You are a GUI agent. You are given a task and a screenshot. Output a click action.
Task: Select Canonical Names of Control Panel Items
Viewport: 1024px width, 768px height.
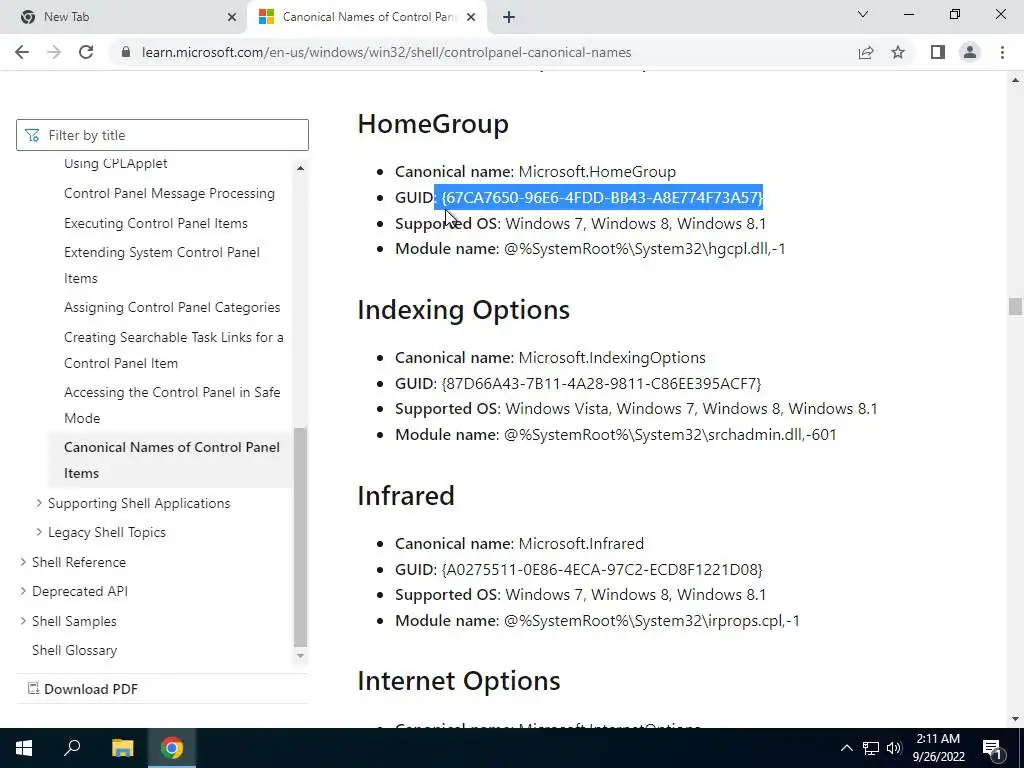[172, 460]
